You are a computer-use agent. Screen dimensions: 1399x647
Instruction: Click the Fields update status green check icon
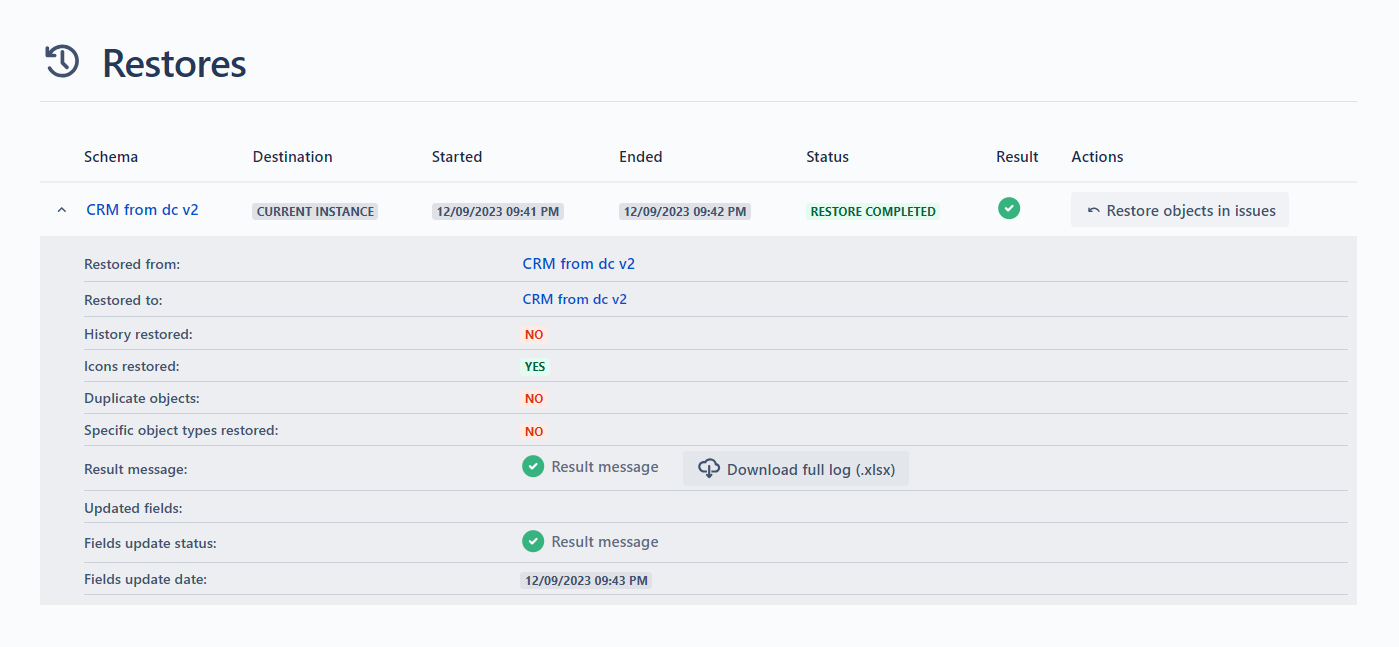[533, 541]
